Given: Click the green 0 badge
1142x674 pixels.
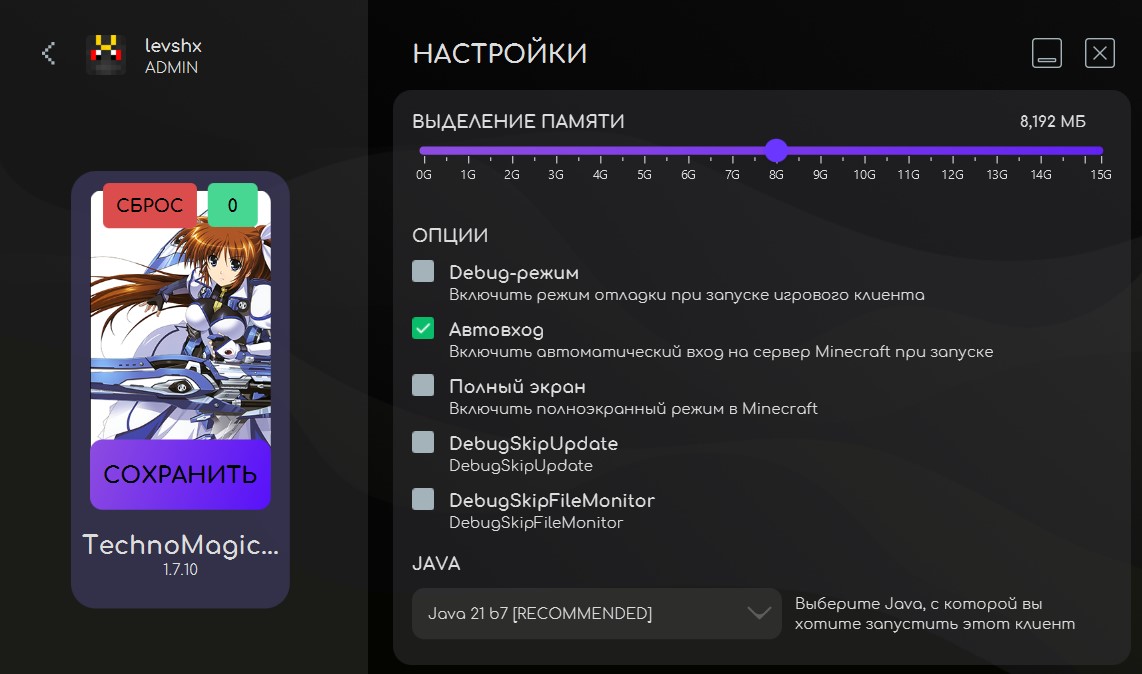Looking at the screenshot, I should 232,205.
